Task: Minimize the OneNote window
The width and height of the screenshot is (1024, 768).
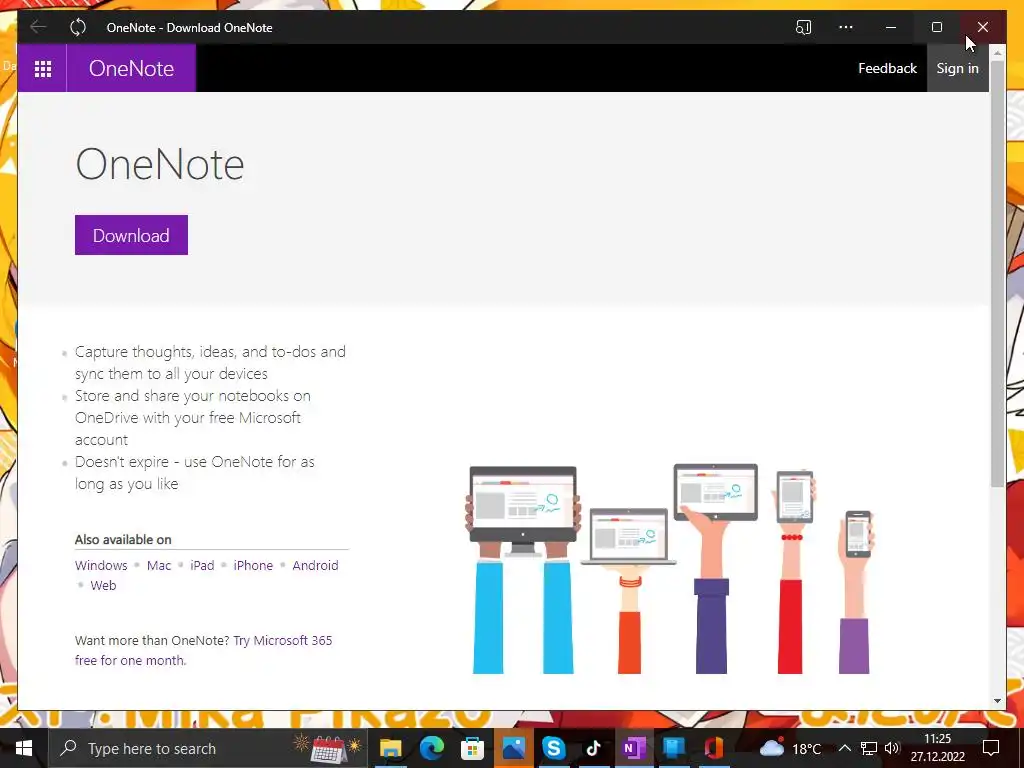Action: [891, 27]
